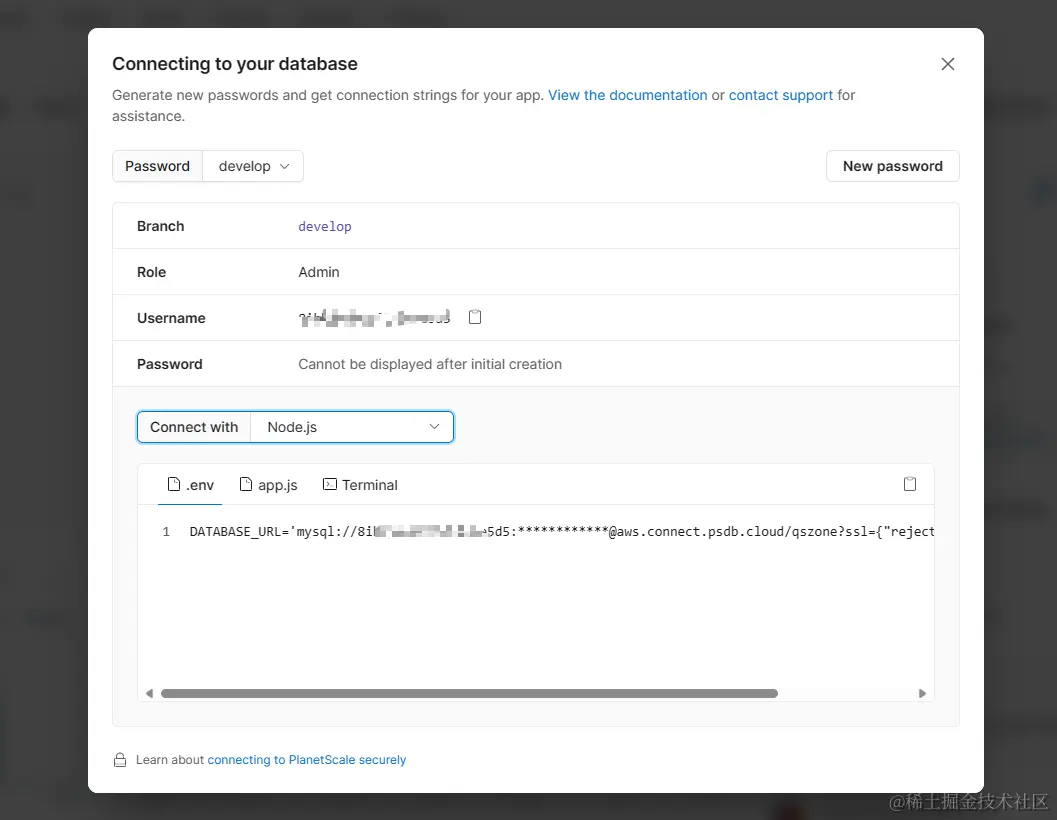Open the connecting to PlanetScale securely link

[x=307, y=760]
